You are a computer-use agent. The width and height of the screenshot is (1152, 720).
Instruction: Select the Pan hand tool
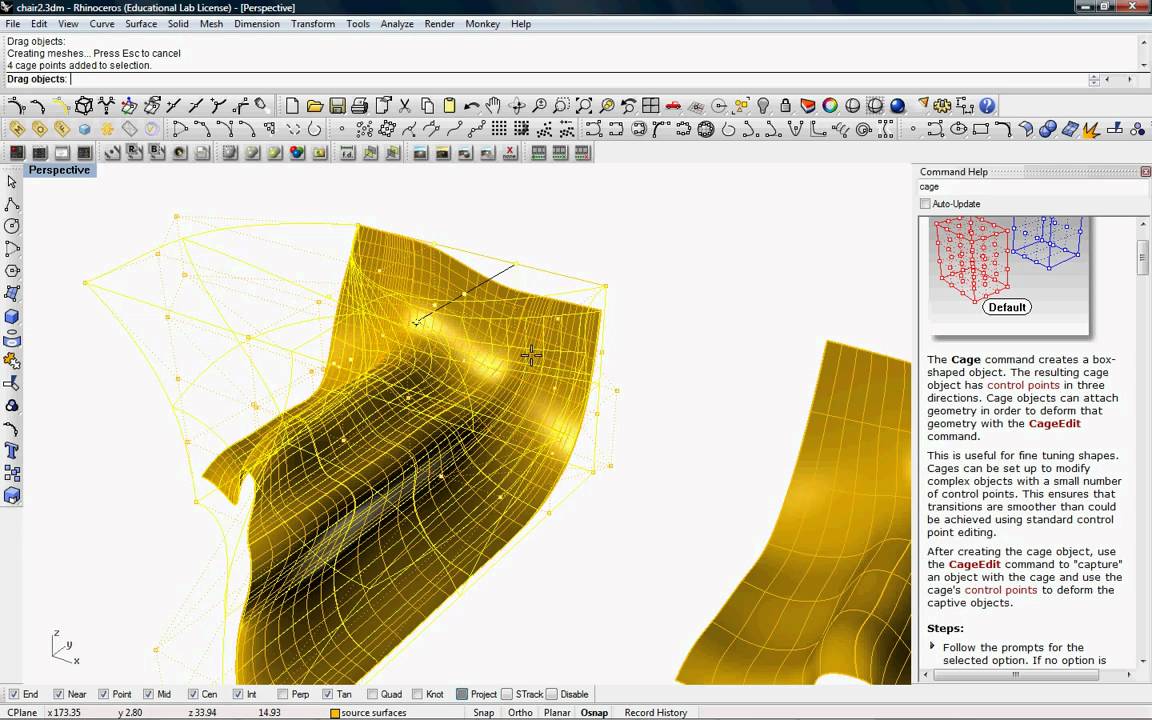coord(494,106)
